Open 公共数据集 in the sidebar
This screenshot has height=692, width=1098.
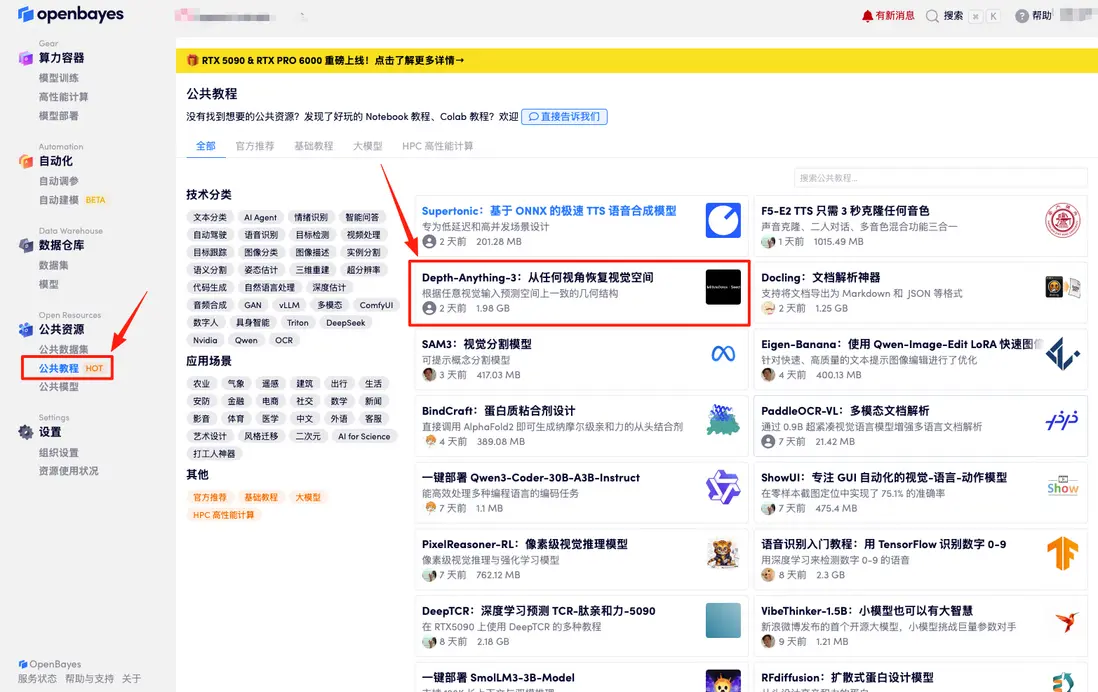pos(64,350)
